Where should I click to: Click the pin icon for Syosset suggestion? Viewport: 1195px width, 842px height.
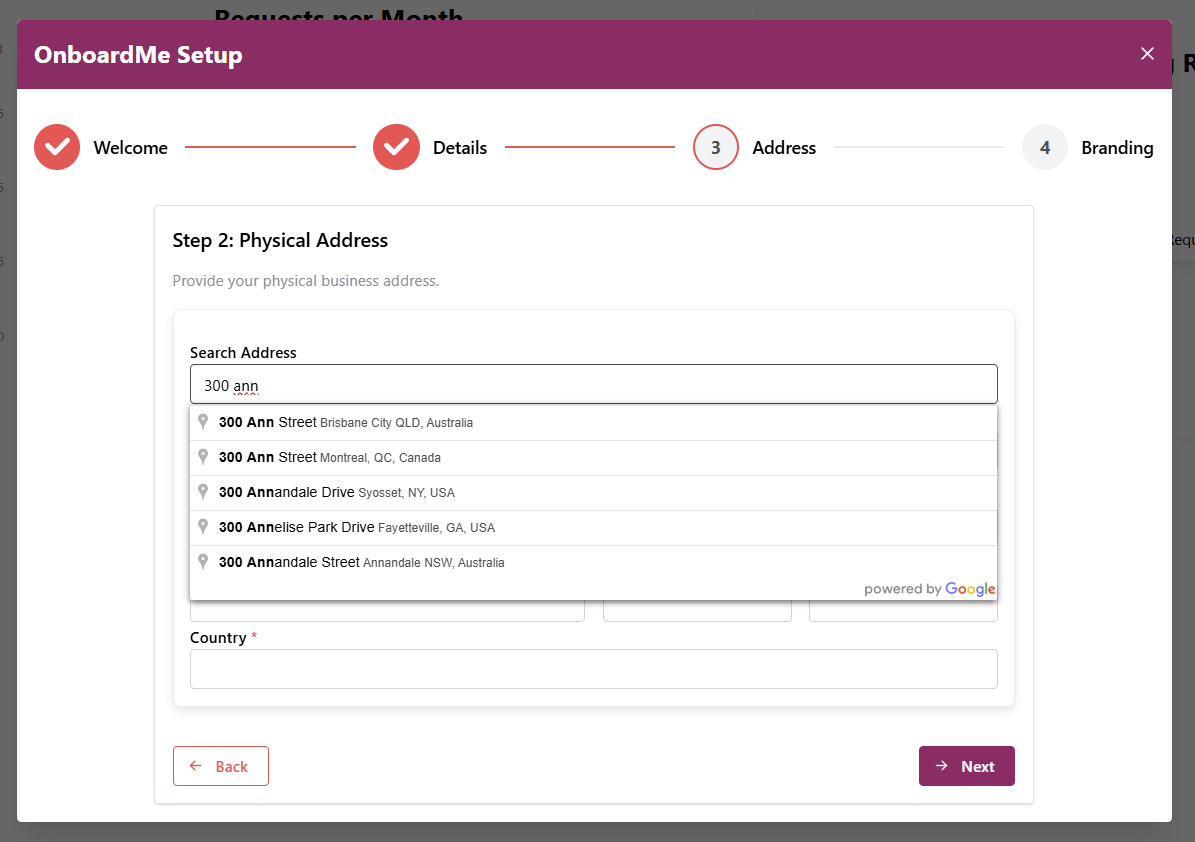click(x=203, y=492)
